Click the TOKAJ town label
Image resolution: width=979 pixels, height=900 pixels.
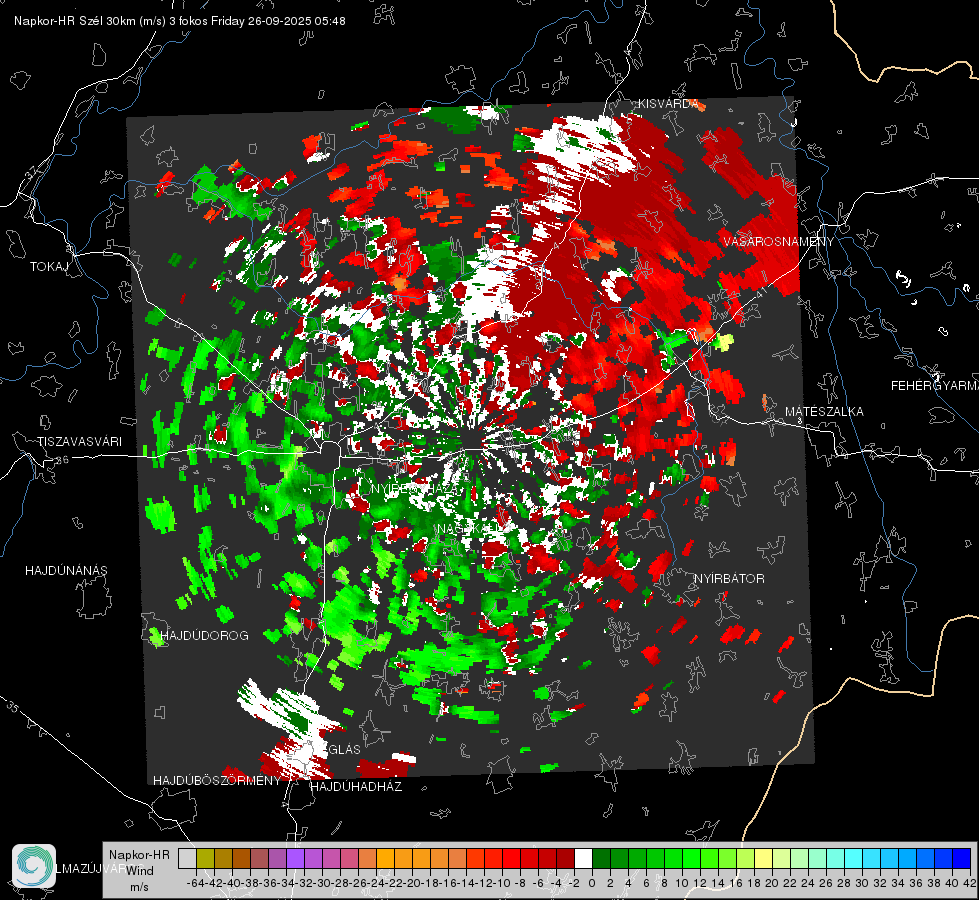[x=49, y=267]
